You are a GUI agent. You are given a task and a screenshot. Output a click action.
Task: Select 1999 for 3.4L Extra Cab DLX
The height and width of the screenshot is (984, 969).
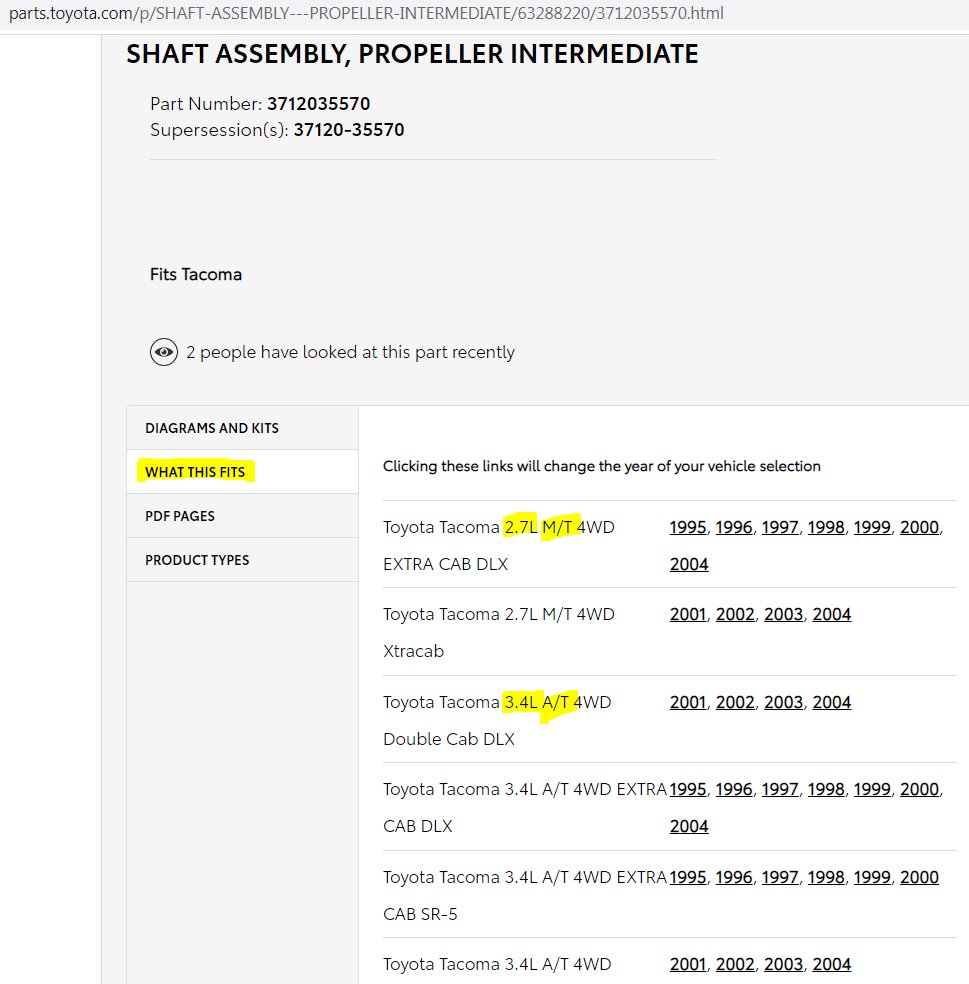tap(872, 789)
